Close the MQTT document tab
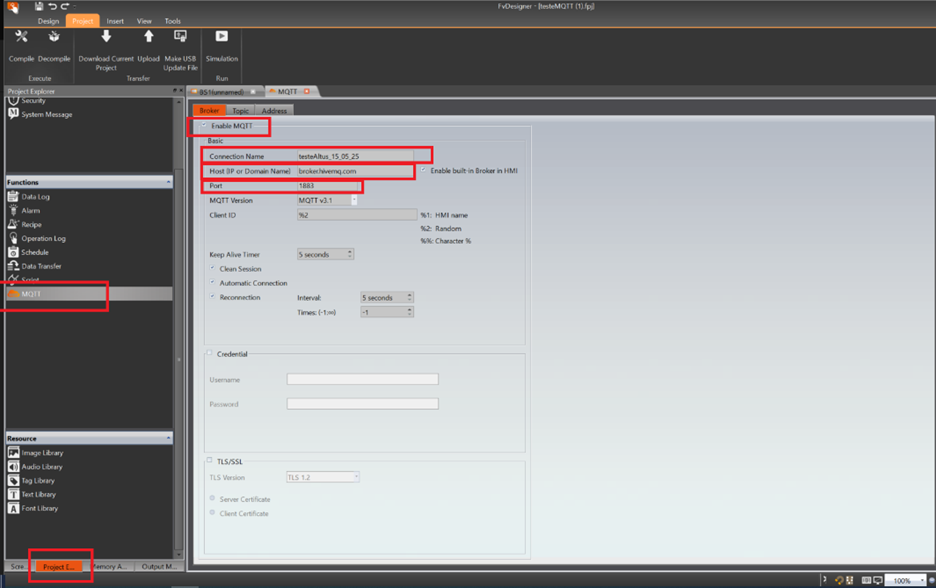 tap(307, 91)
